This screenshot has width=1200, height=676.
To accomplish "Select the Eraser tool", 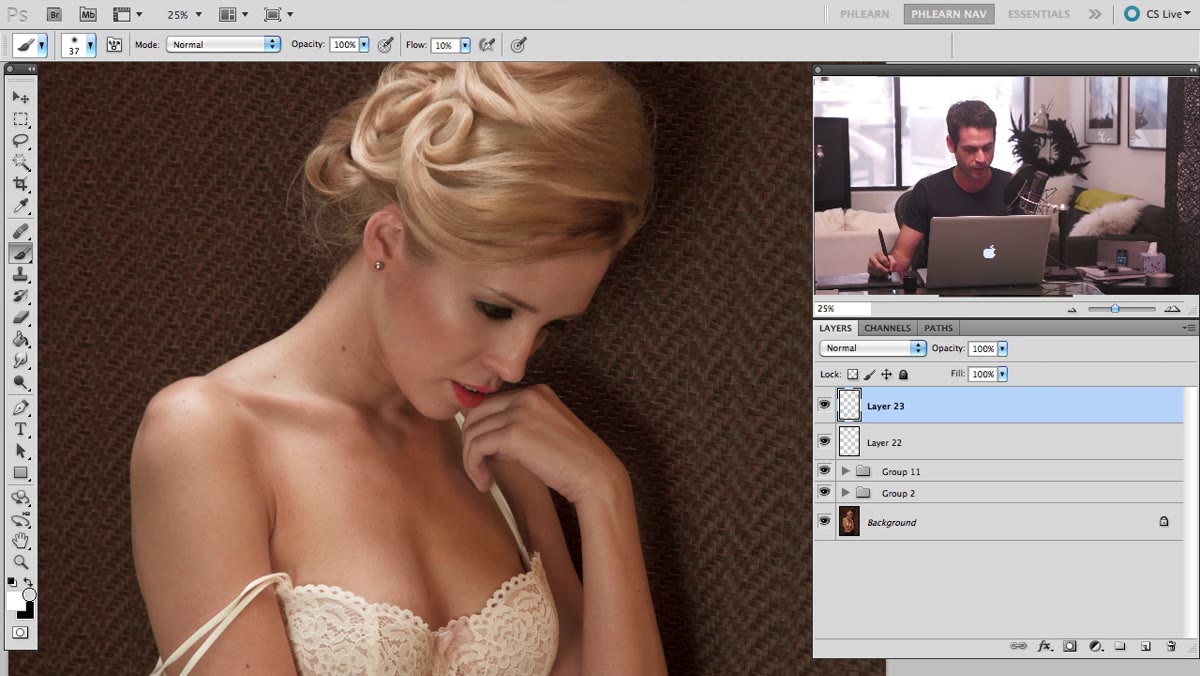I will pyautogui.click(x=20, y=318).
